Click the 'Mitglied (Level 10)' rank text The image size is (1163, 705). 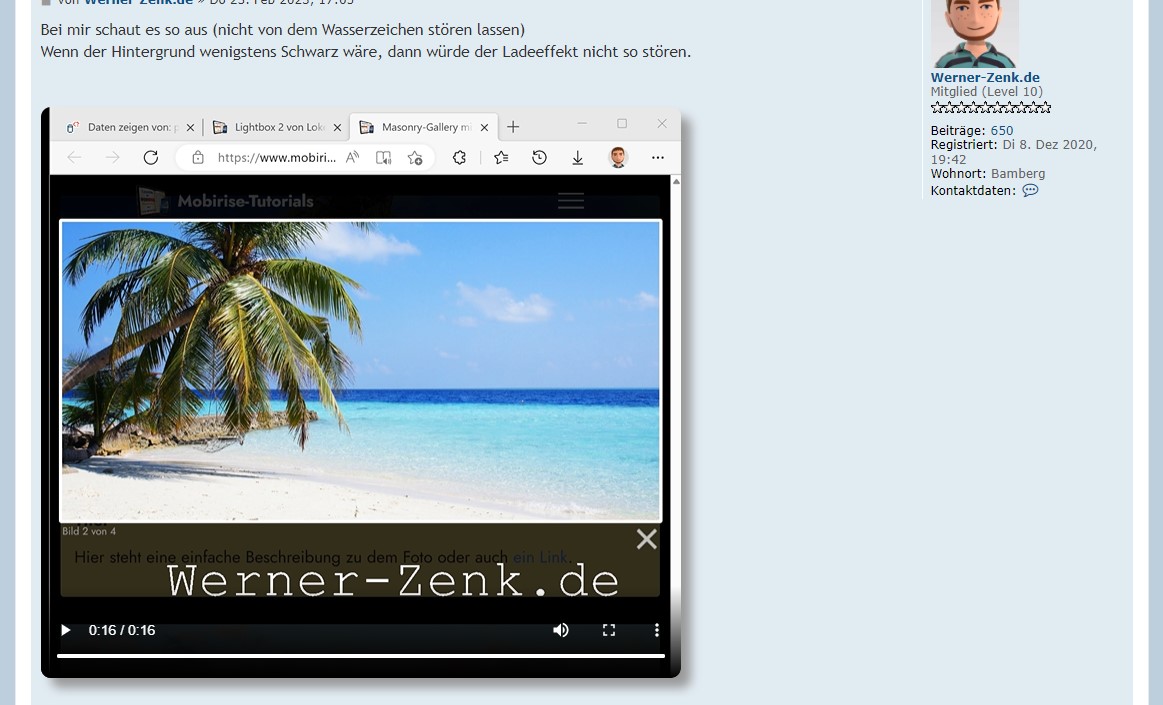[986, 92]
